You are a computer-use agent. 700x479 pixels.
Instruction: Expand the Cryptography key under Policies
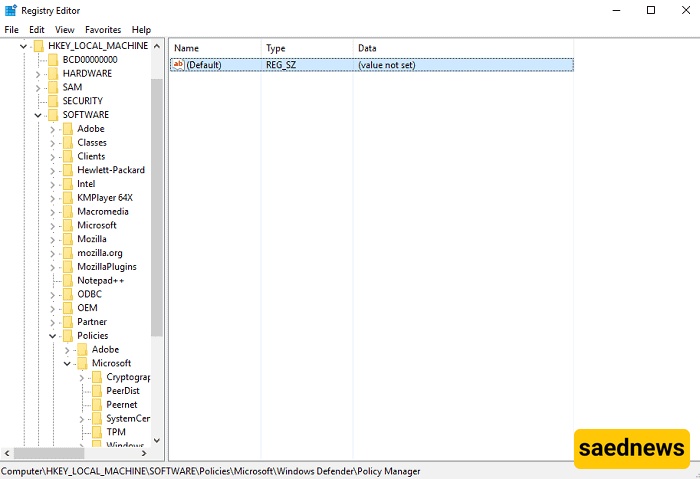tap(82, 378)
